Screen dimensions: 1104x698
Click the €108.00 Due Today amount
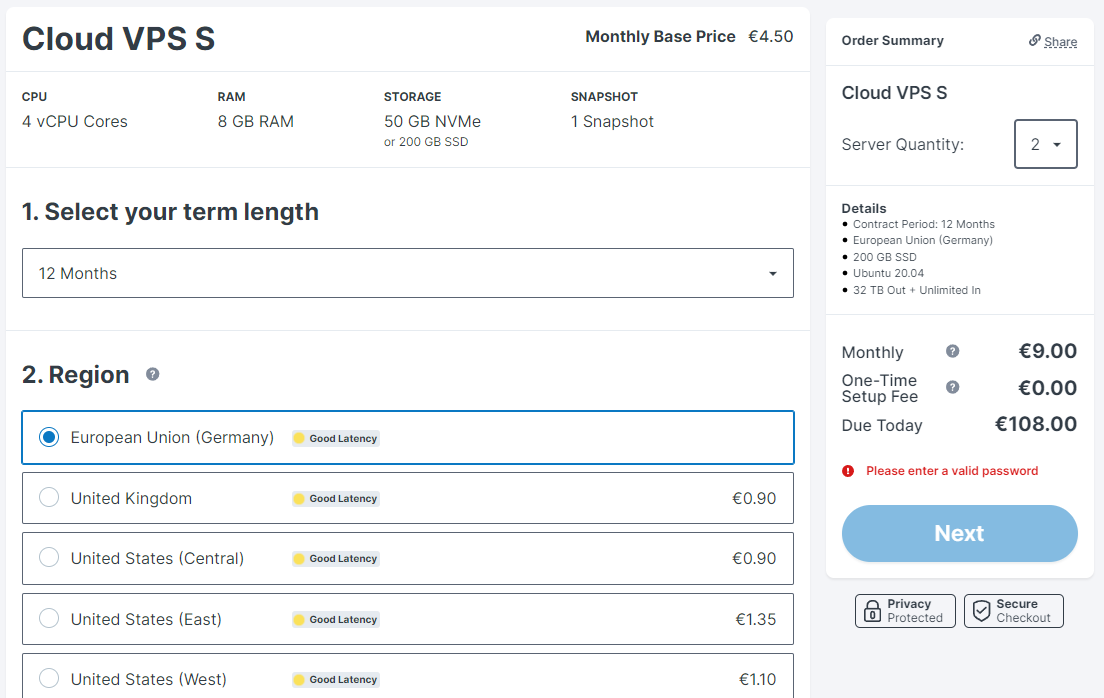(1035, 424)
